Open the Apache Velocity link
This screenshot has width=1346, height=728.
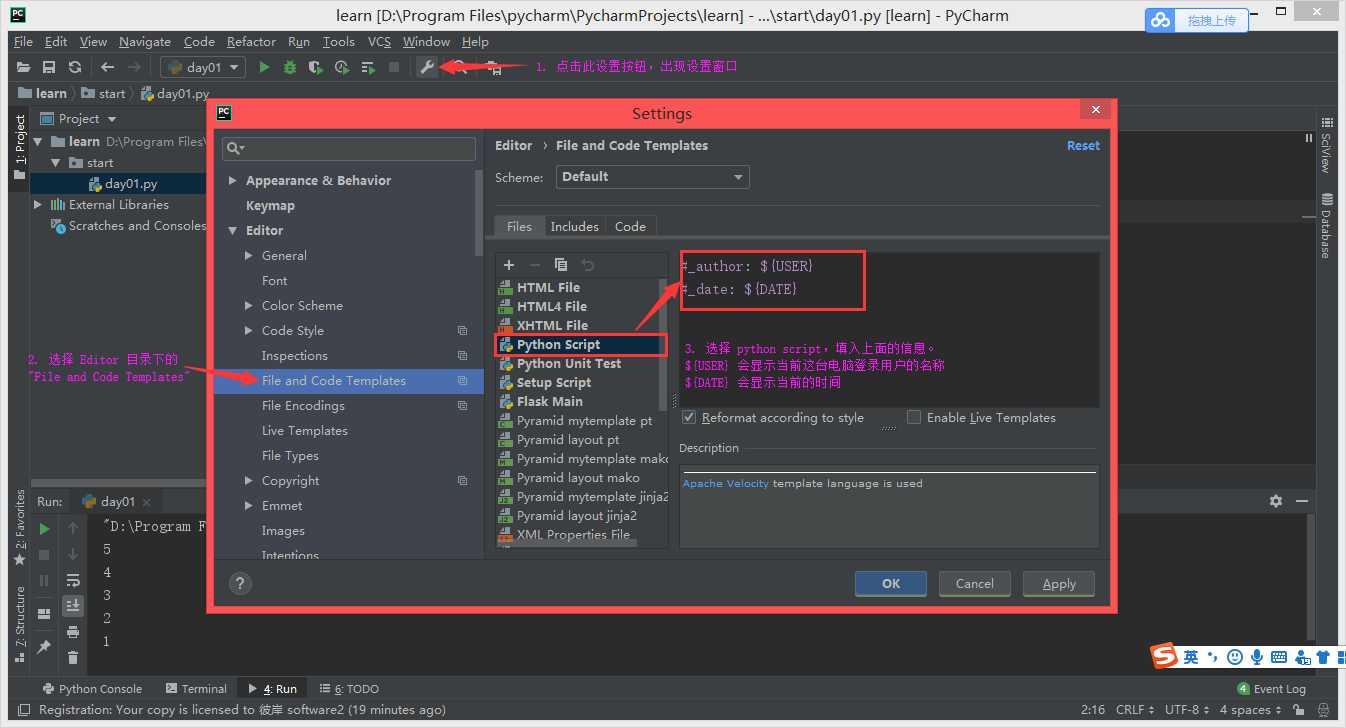(726, 484)
